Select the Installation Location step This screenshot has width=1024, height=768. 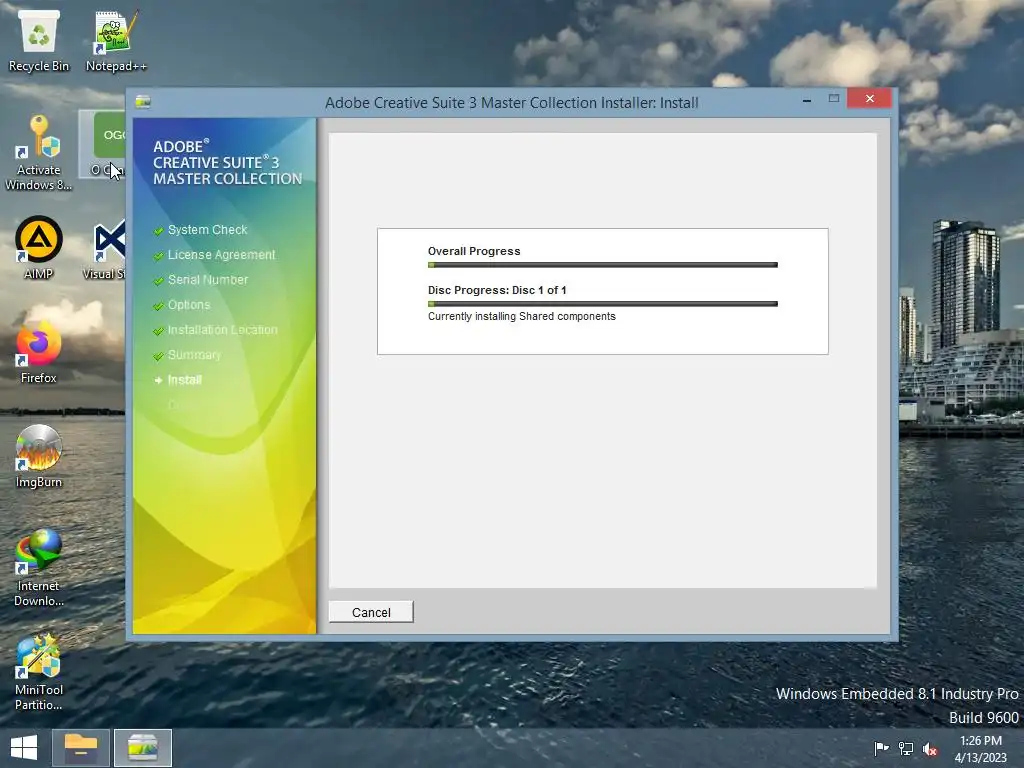(223, 330)
